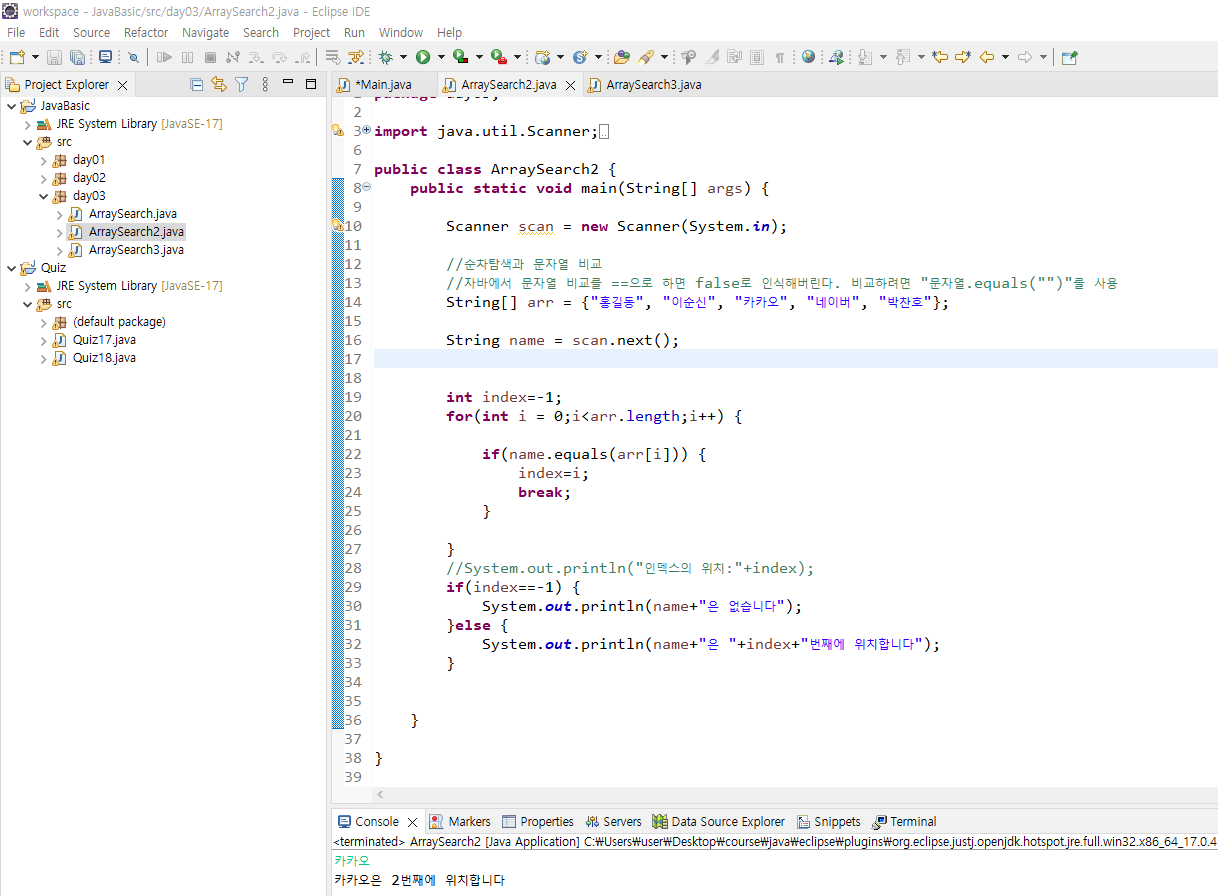Expand Quiz's (default package) node

click(x=43, y=322)
